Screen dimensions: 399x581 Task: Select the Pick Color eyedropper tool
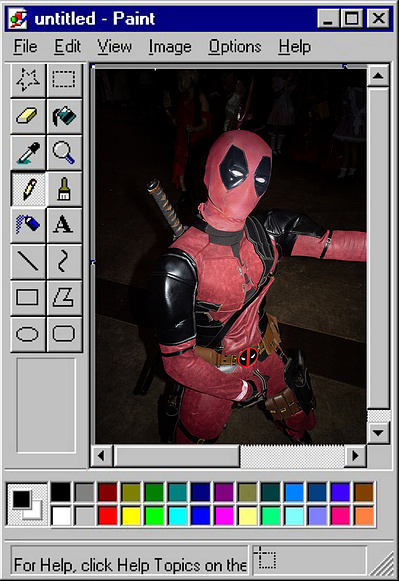(28, 152)
